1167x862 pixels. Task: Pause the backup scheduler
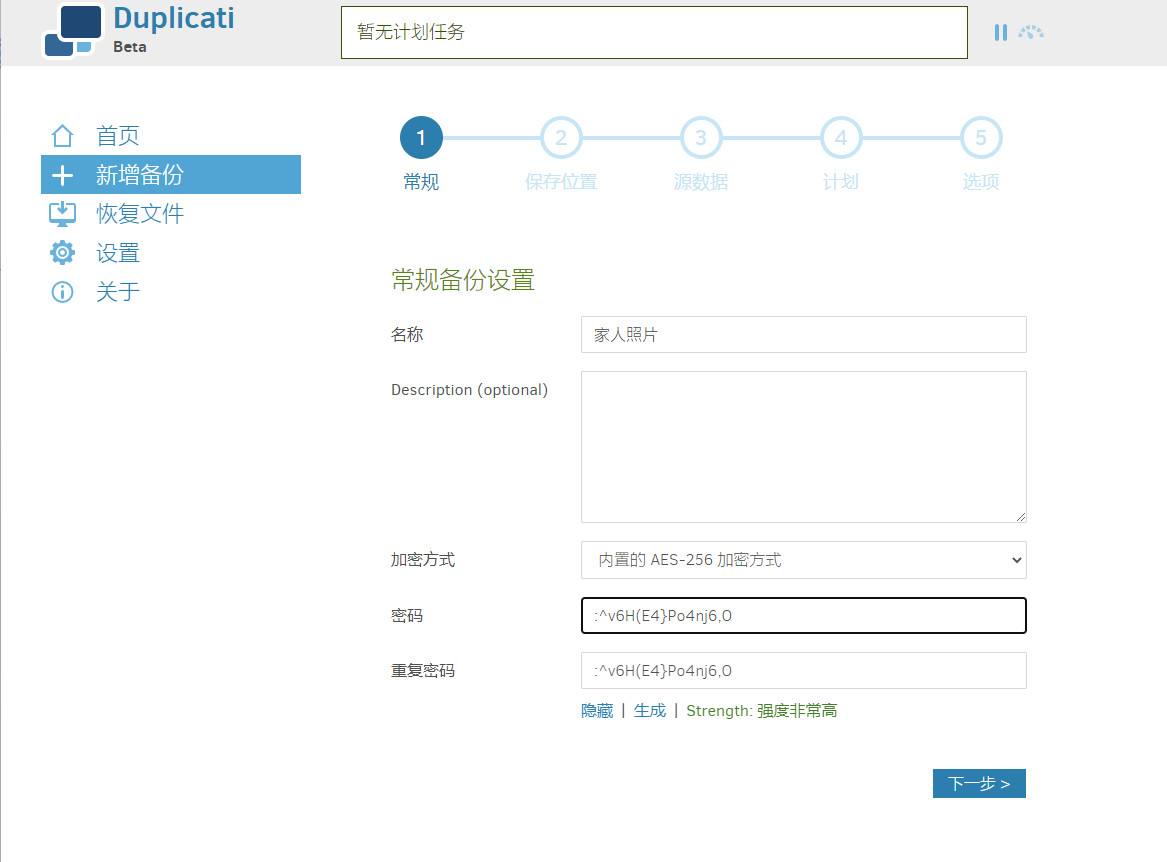coord(1000,33)
